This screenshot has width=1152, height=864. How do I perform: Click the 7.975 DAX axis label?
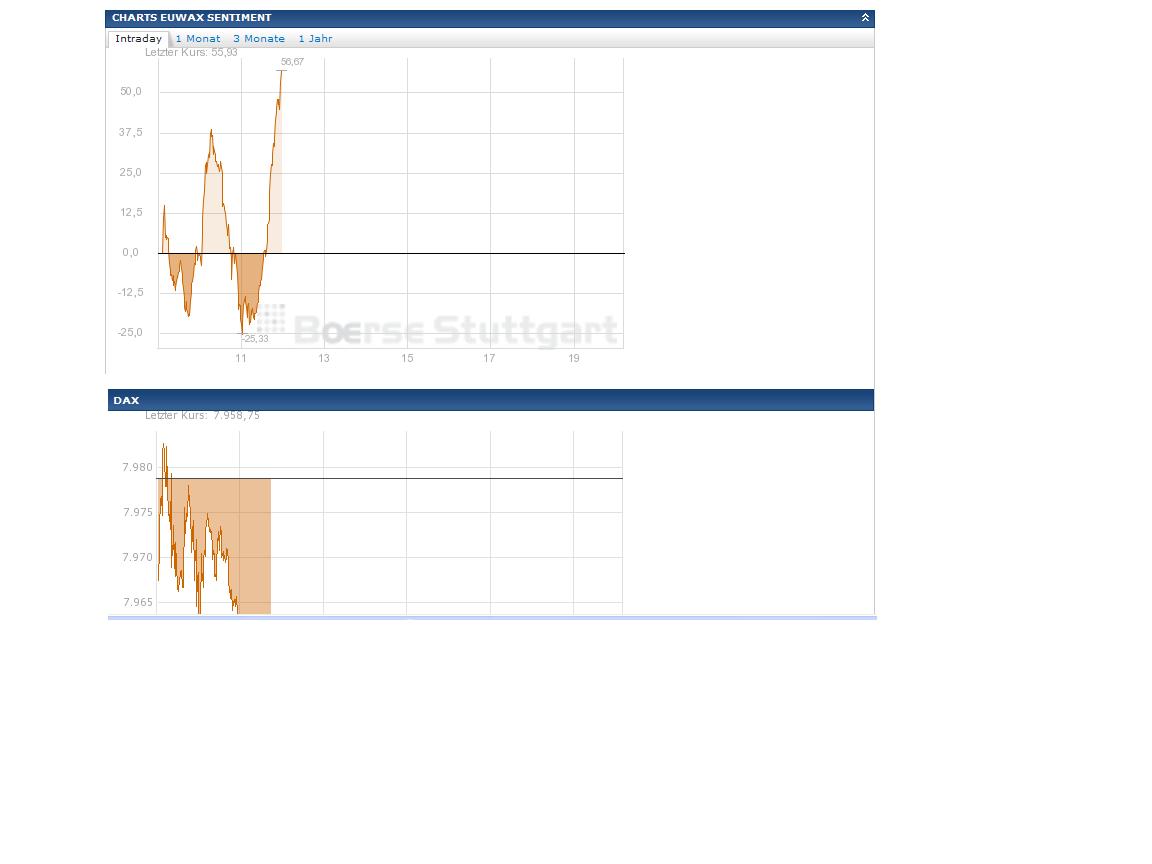(x=137, y=513)
